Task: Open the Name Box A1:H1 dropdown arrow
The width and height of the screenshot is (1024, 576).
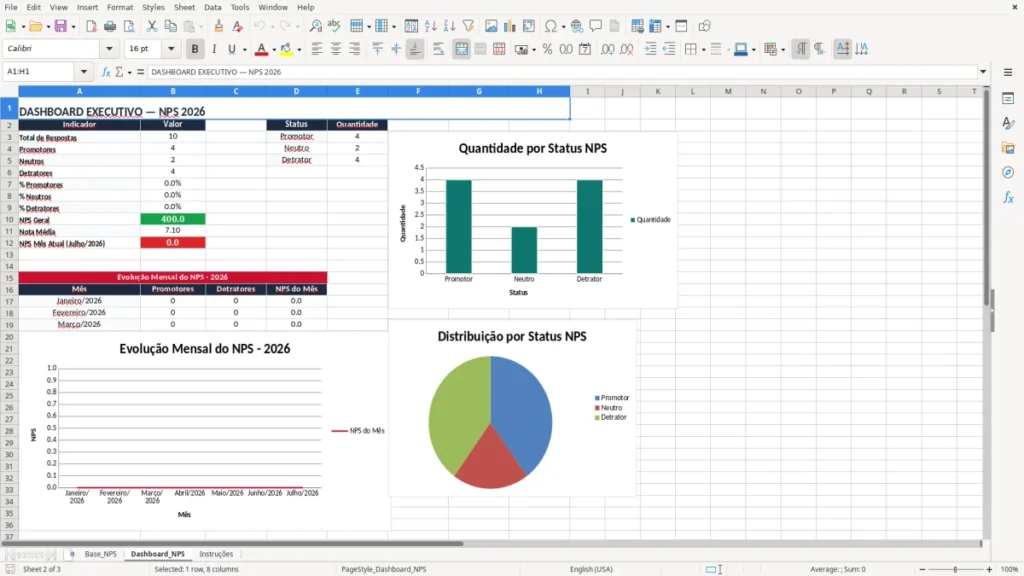Action: coord(84,72)
